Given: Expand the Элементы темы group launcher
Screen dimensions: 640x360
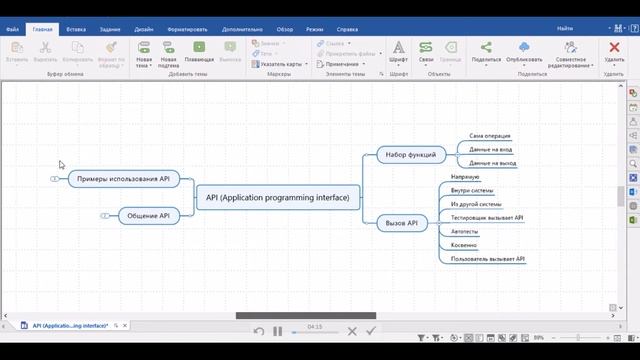Looking at the screenshot, I should point(381,74).
